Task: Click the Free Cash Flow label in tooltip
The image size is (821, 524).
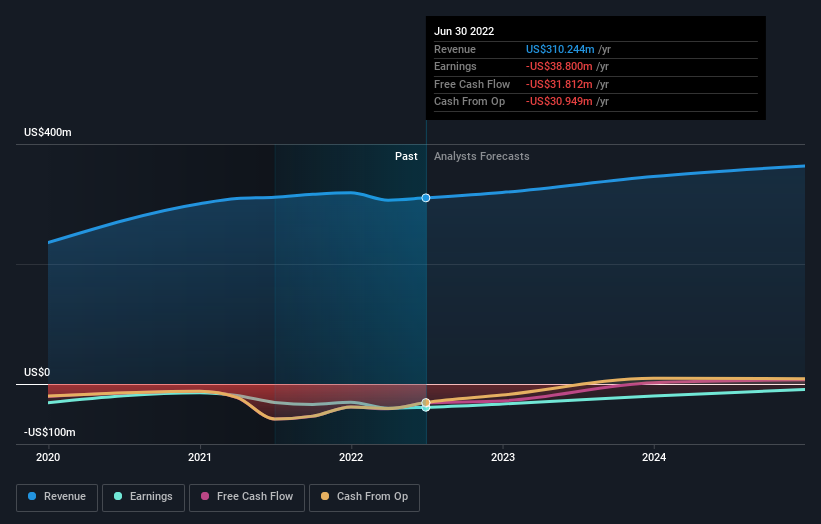Action: (x=472, y=84)
